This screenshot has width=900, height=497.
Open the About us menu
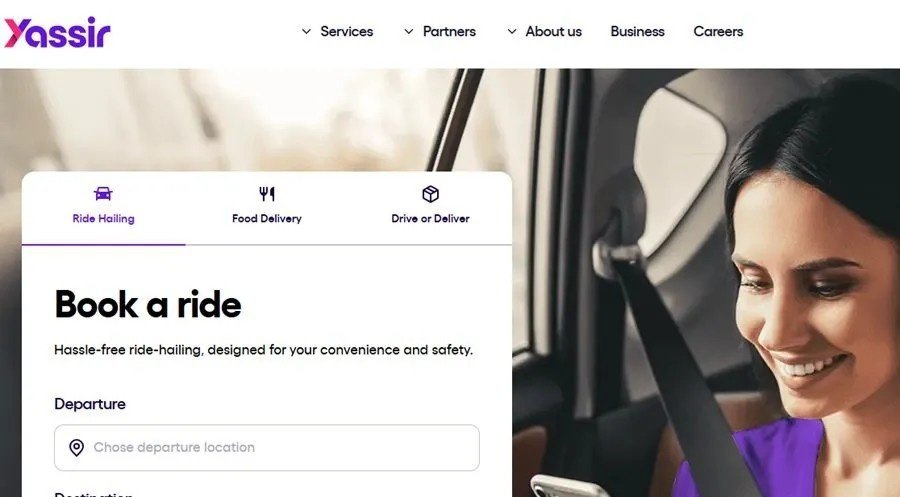coord(554,32)
